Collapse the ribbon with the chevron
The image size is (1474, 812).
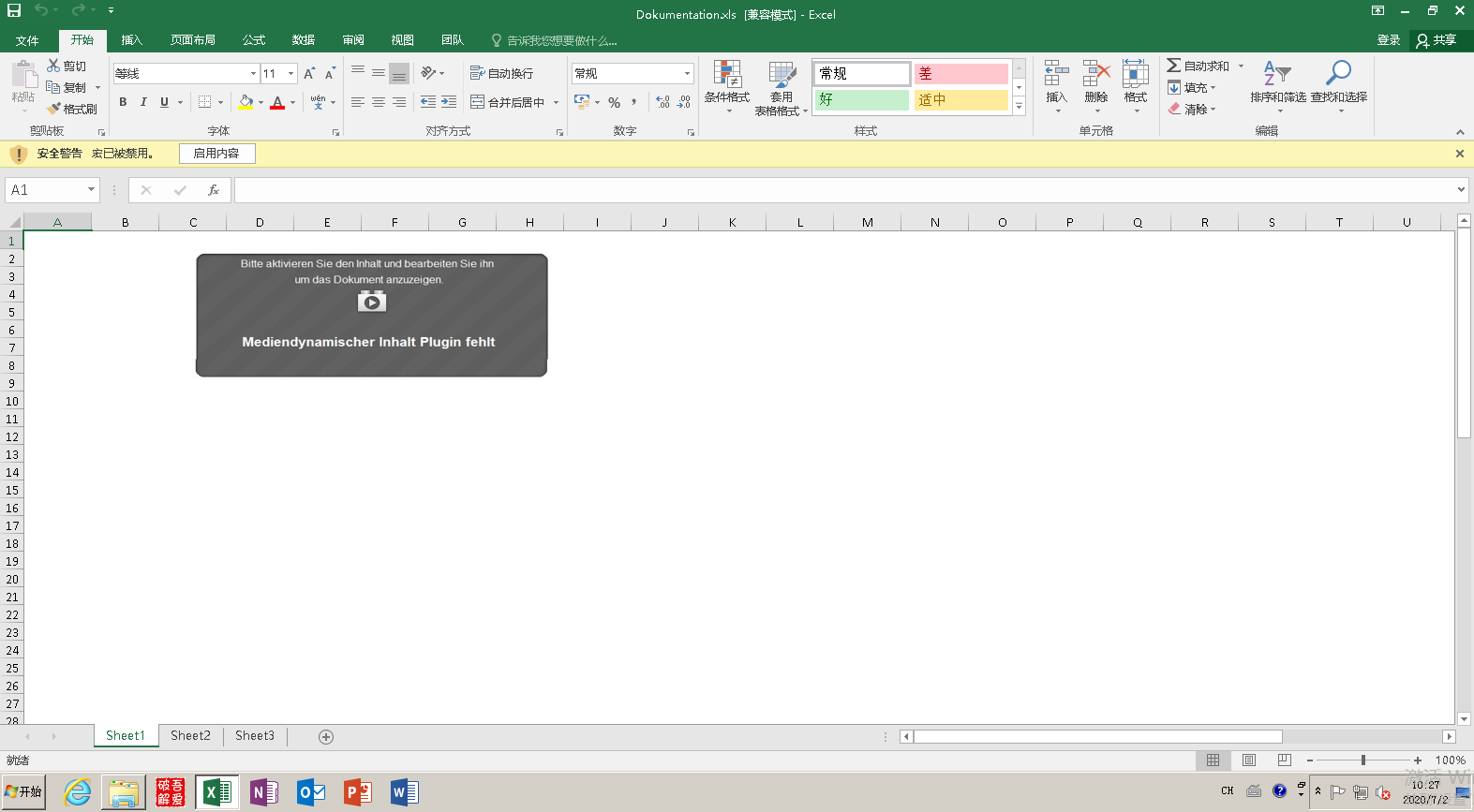[1460, 132]
